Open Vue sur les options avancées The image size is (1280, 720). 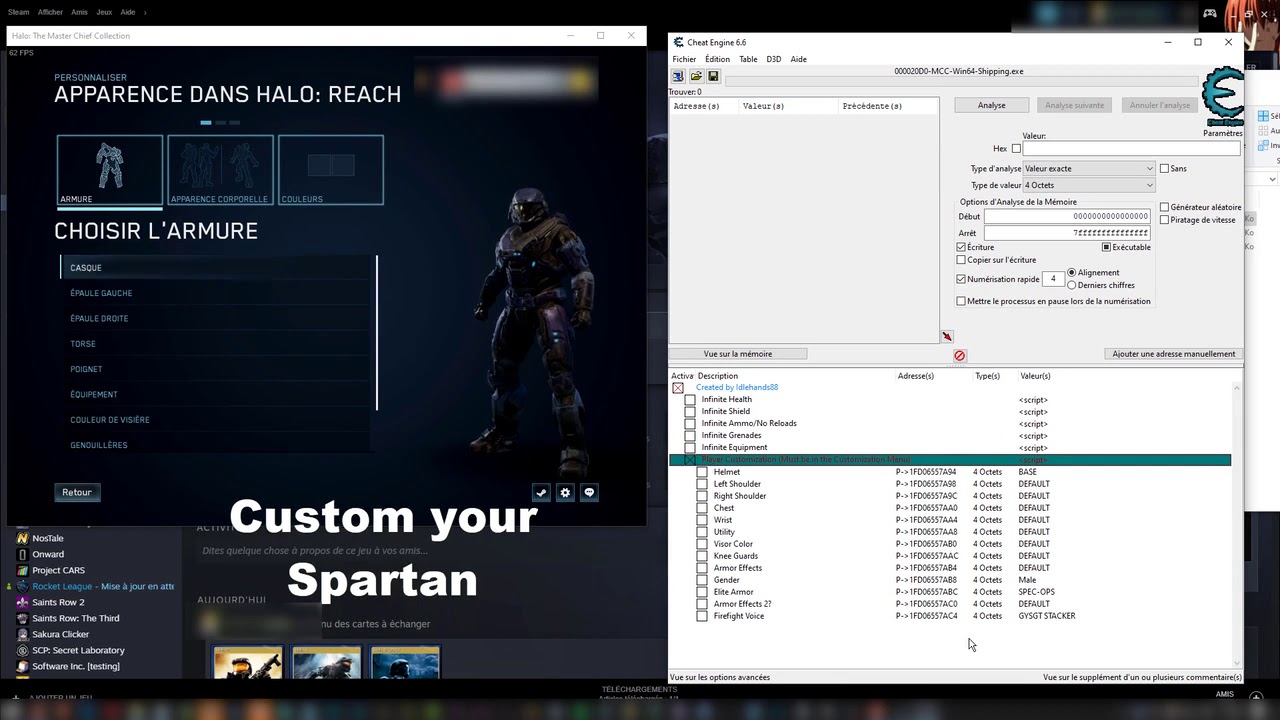click(x=720, y=677)
